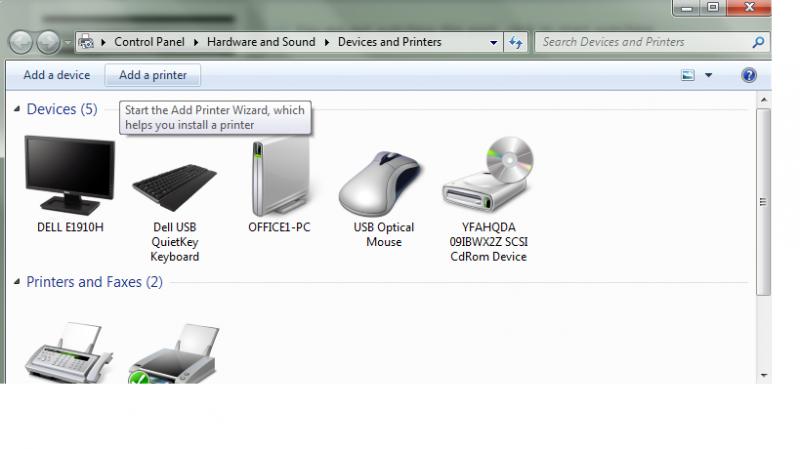Click in the Search Devices and Printers field
Image resolution: width=800 pixels, height=449 pixels.
[640, 42]
